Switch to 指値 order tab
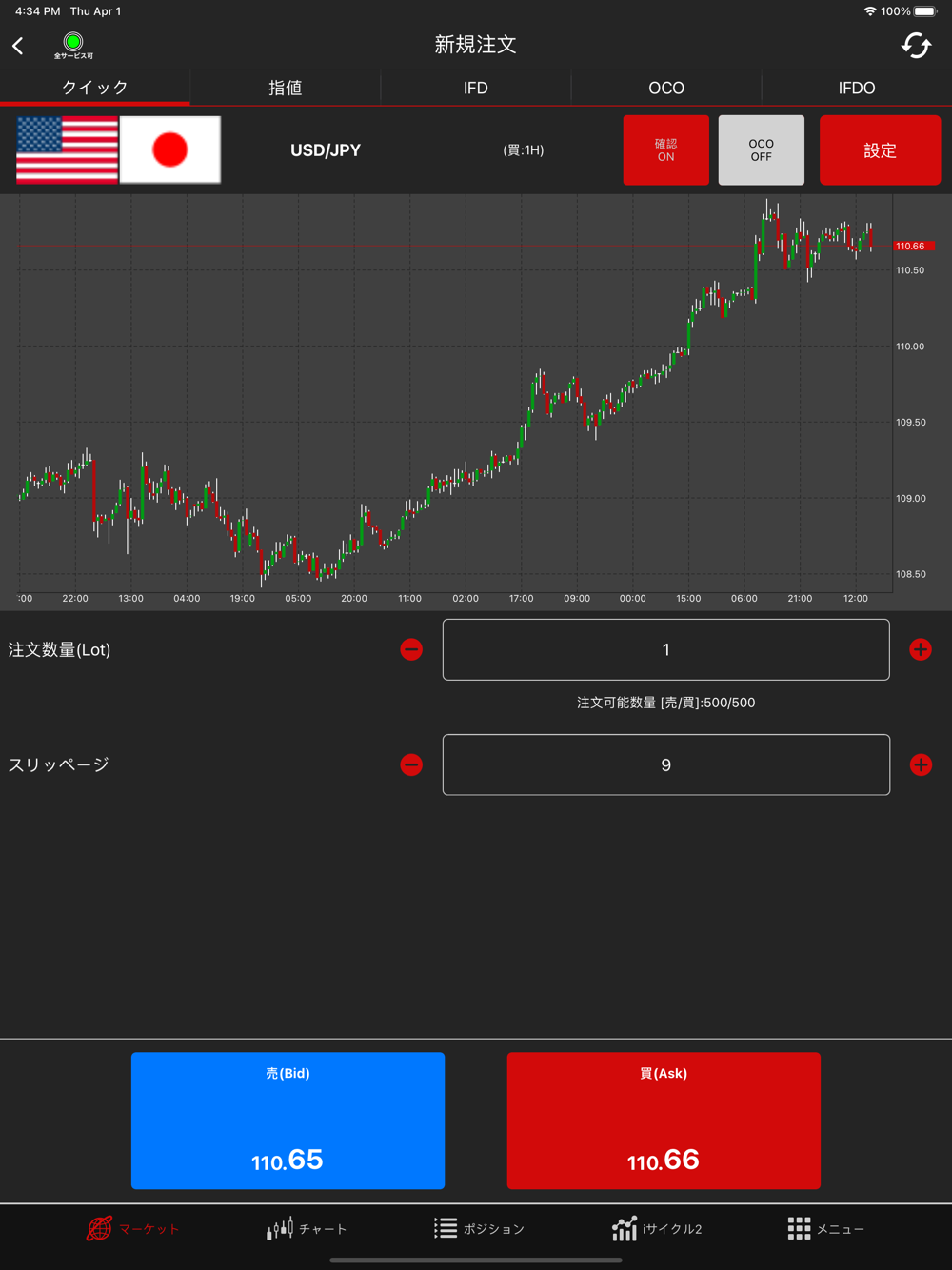Viewport: 952px width, 1270px height. click(x=286, y=88)
